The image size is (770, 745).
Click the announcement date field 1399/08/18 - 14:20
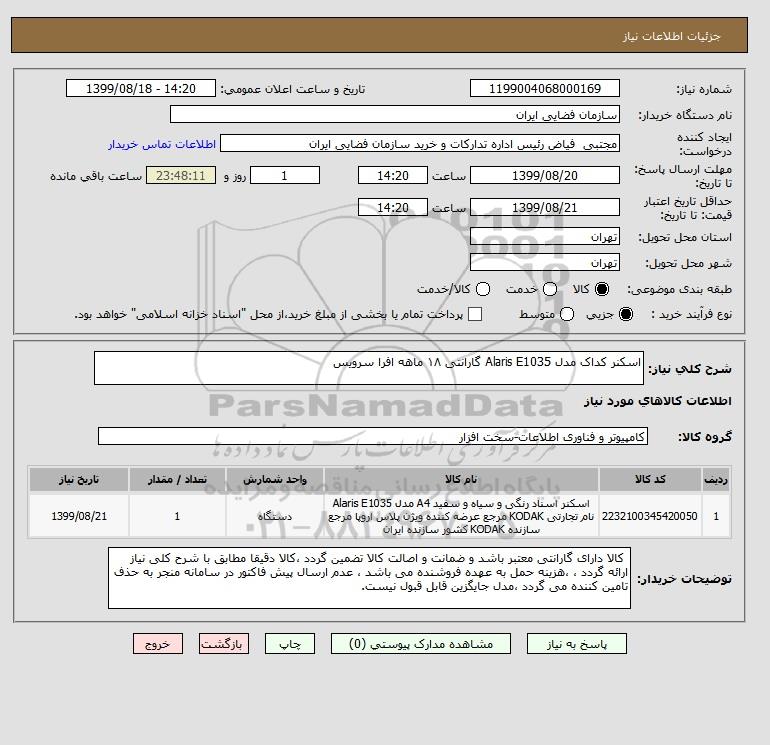pyautogui.click(x=141, y=88)
